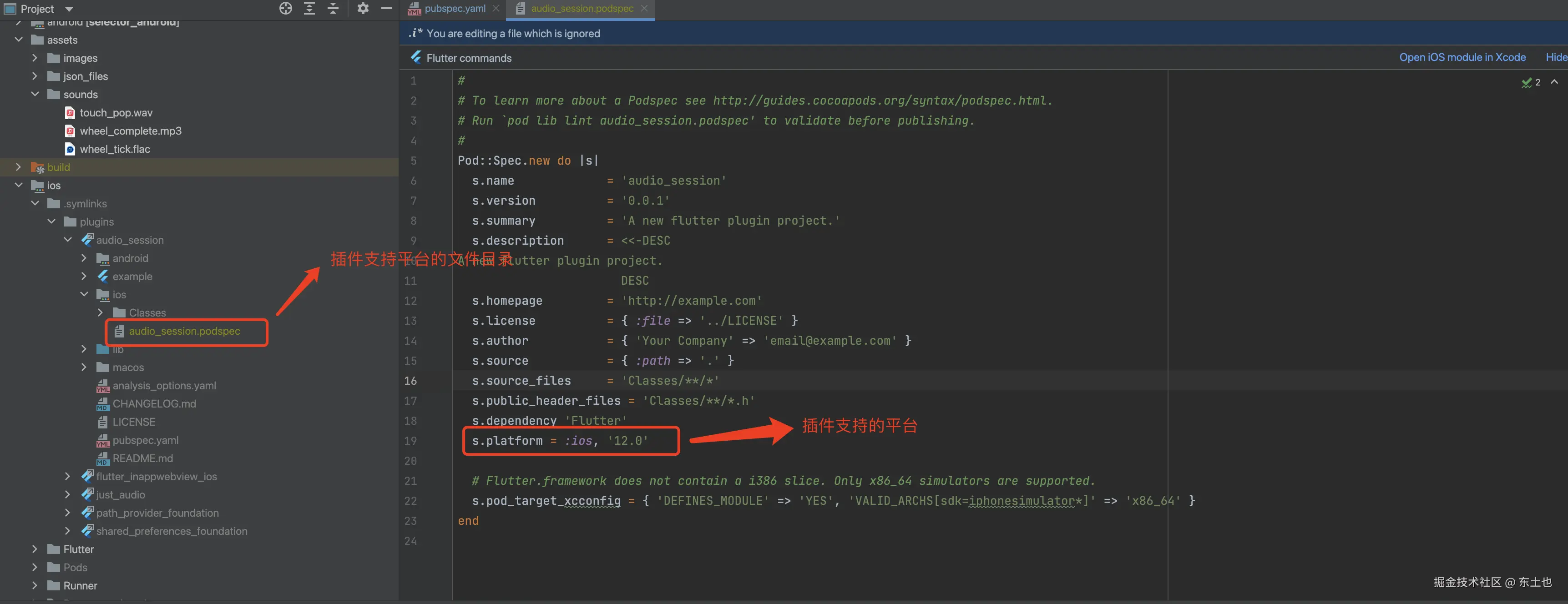This screenshot has height=604, width=1568.
Task: Click the locate/select opened file target icon
Action: (x=285, y=9)
